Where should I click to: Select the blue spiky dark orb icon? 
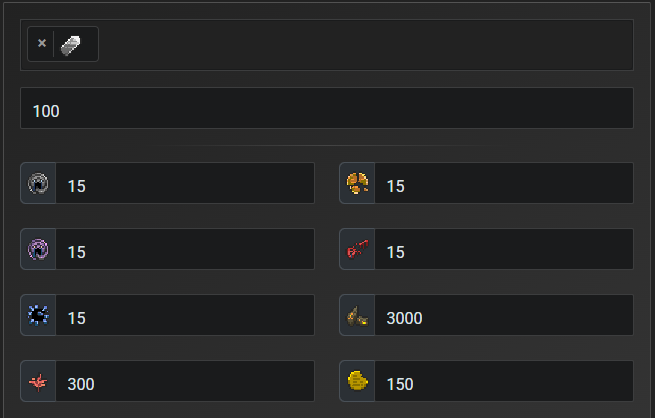(38, 316)
